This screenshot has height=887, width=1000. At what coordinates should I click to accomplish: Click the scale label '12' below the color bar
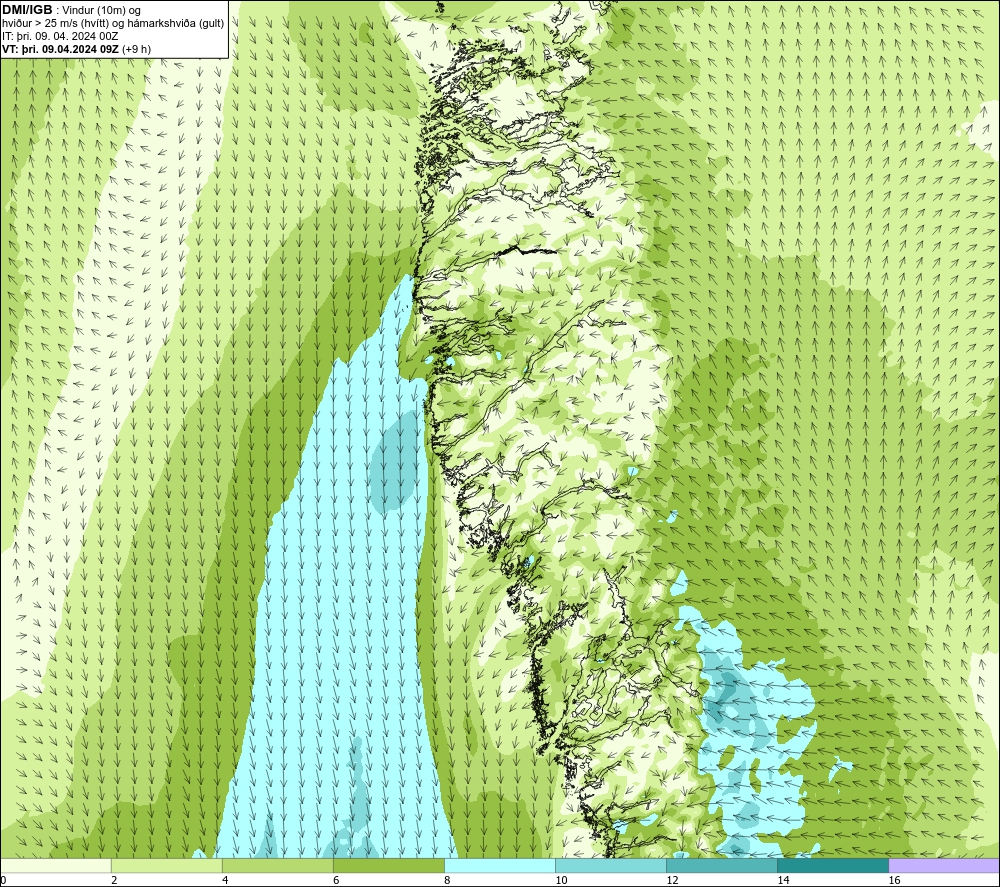[672, 881]
